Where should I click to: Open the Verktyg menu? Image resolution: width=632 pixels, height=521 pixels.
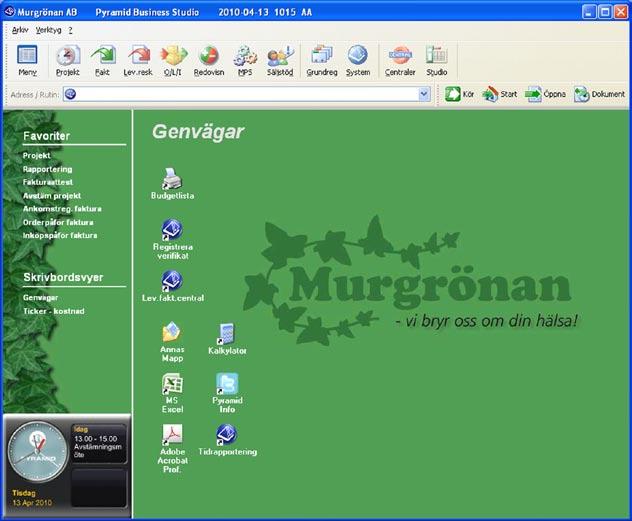point(48,30)
